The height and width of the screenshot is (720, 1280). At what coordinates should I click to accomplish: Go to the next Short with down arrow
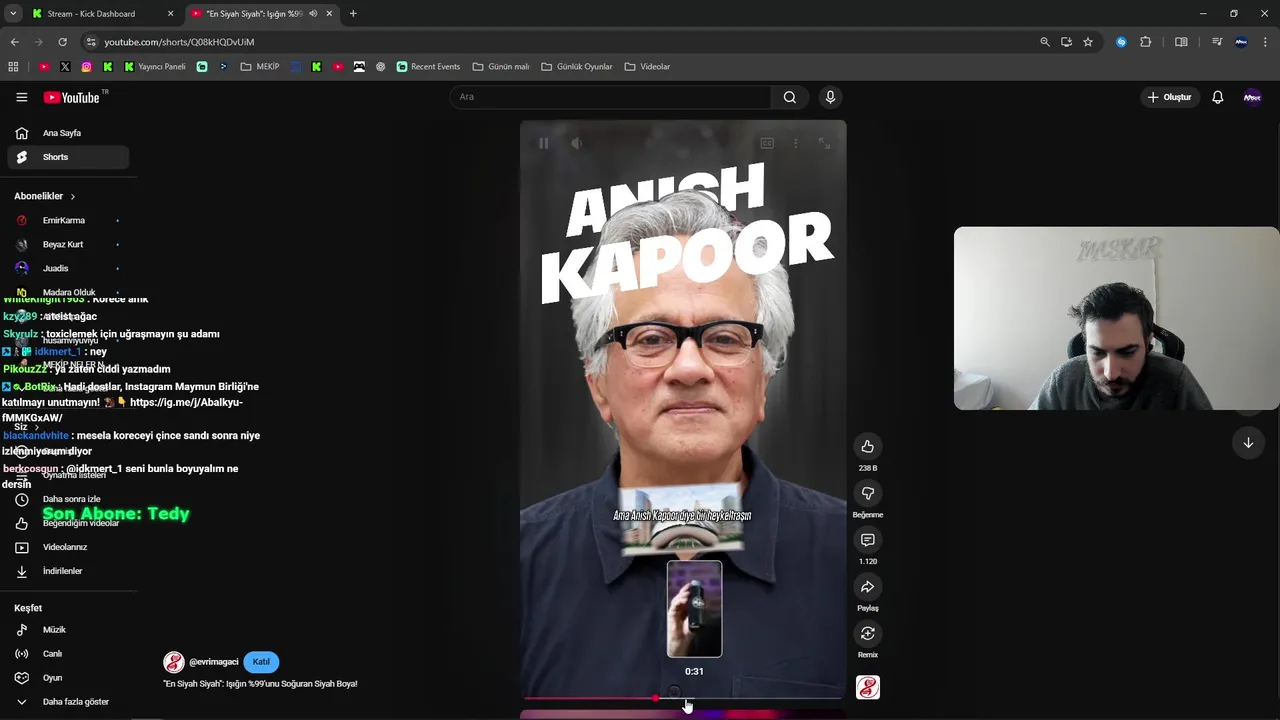point(1248,443)
